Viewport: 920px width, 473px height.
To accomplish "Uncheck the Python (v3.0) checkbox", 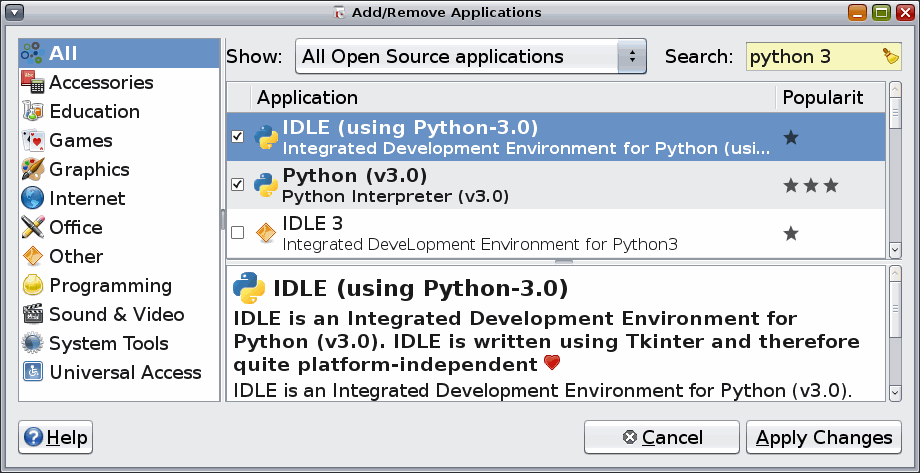I will point(237,185).
